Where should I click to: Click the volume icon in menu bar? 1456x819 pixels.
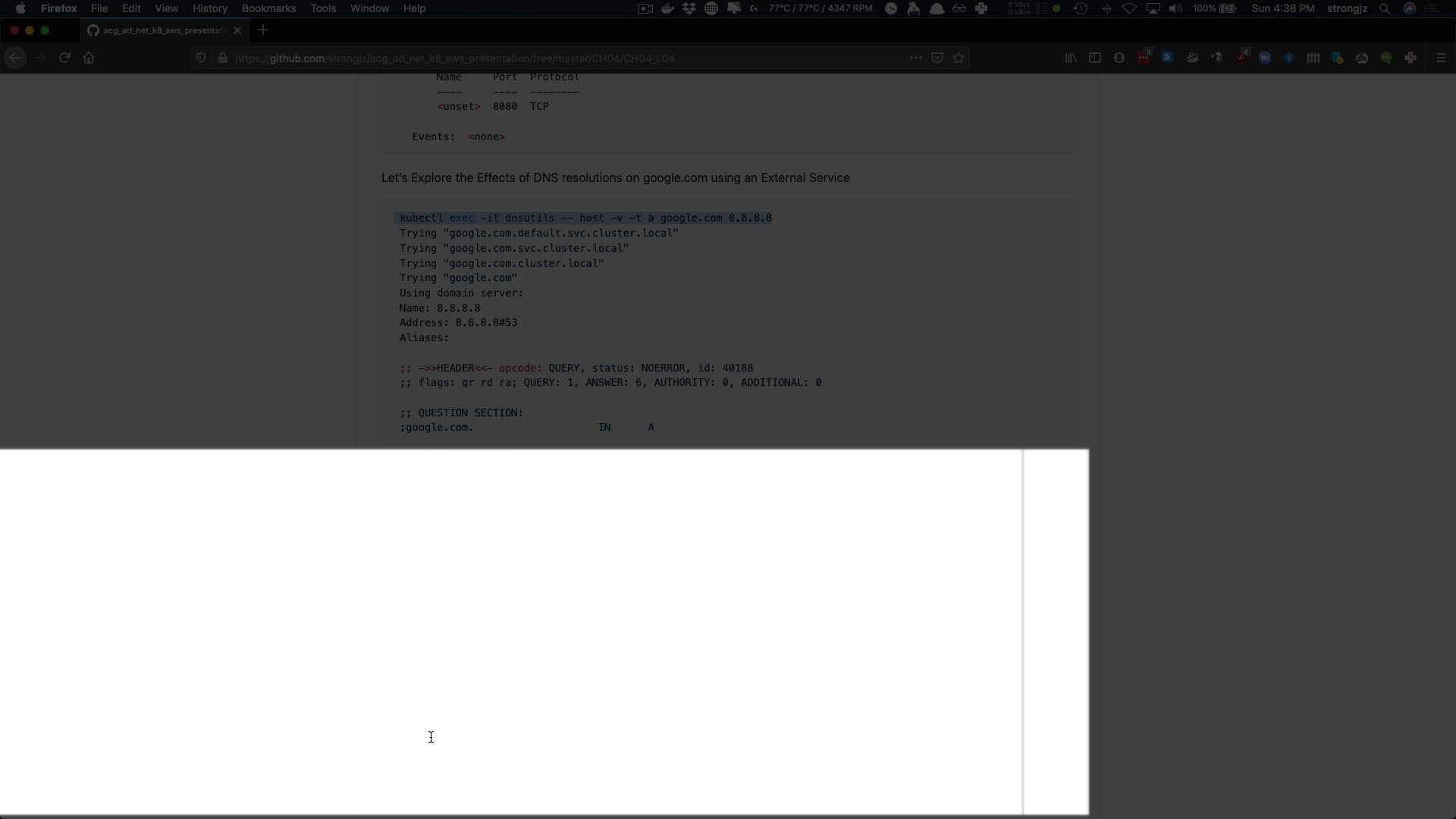coord(1175,8)
